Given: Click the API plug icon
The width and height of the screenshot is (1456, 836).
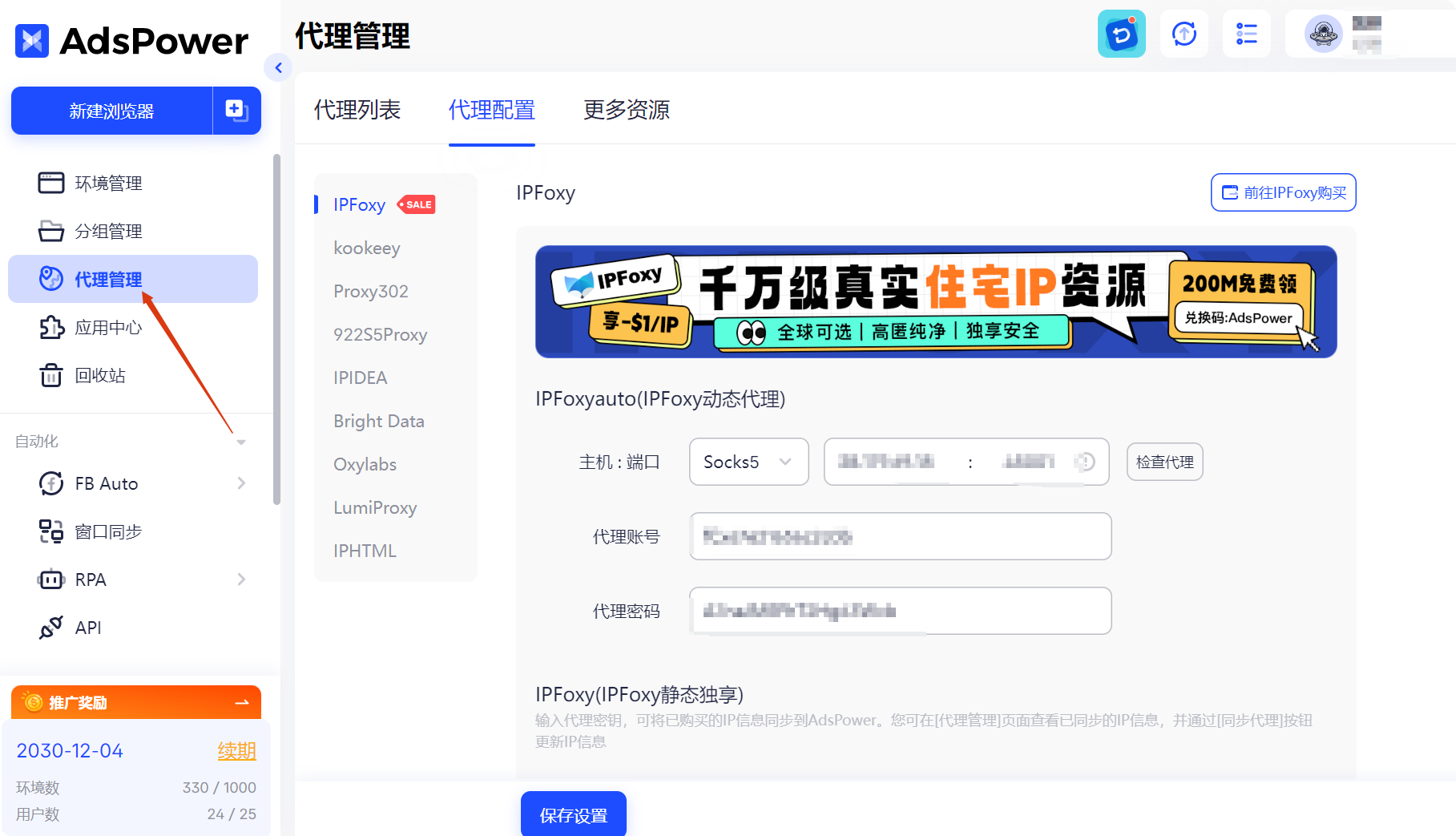Looking at the screenshot, I should (x=51, y=628).
